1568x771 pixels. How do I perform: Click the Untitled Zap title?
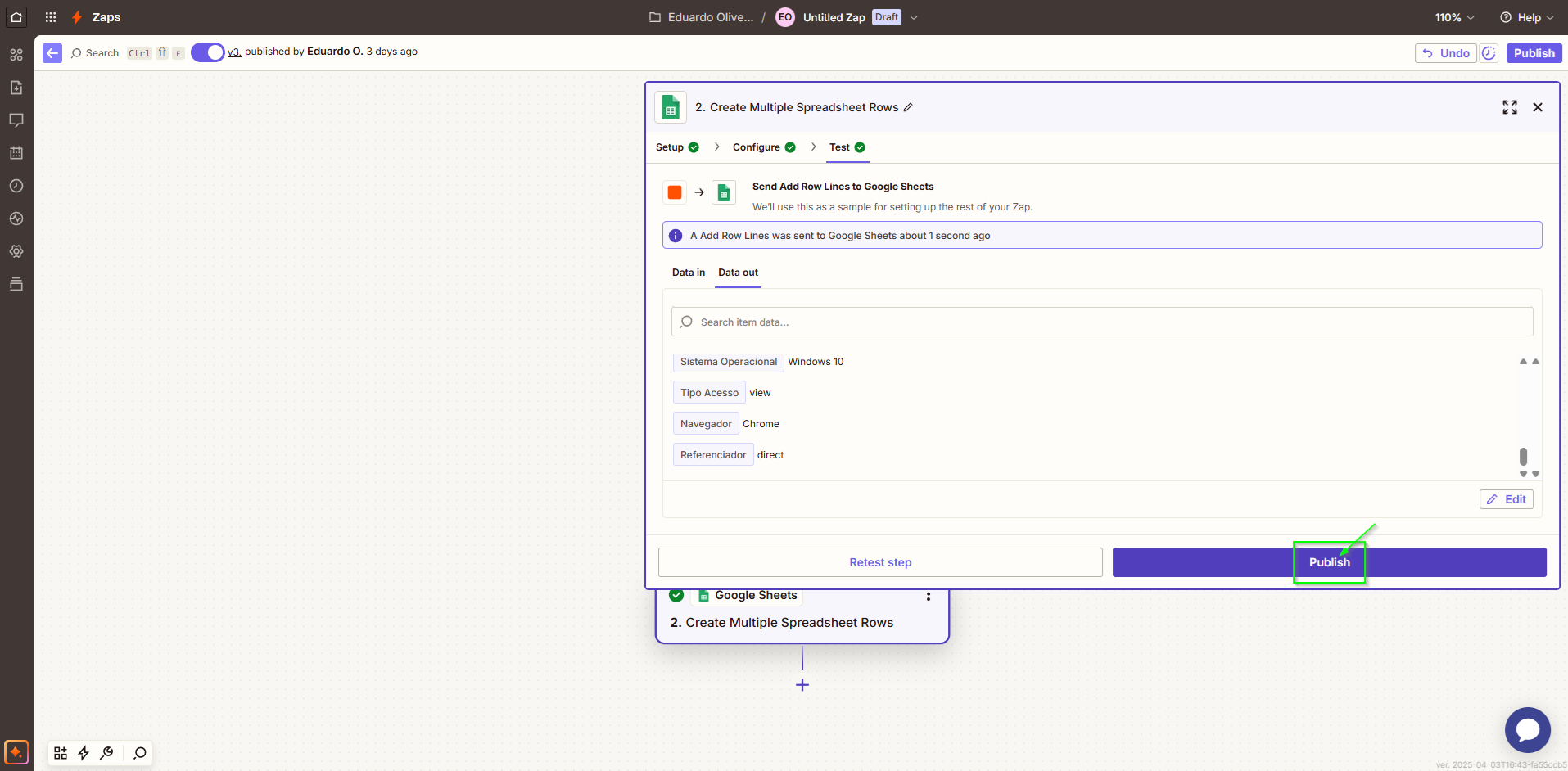pos(834,17)
